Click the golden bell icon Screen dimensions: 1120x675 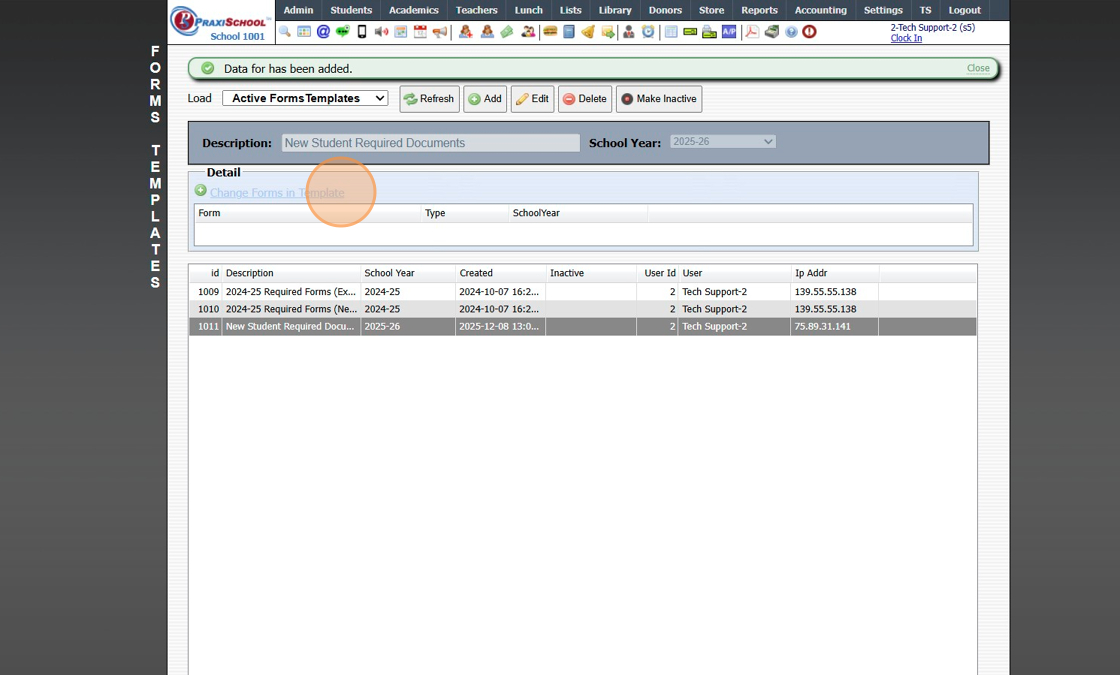[588, 31]
